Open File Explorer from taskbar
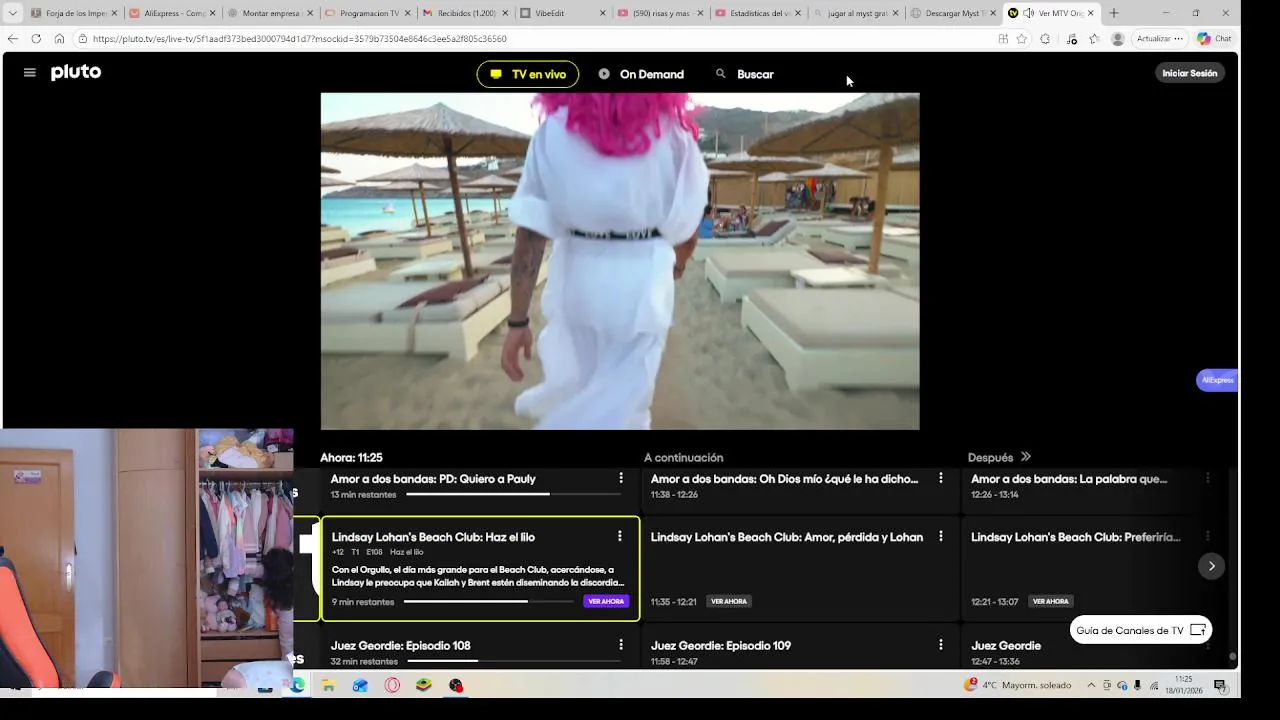 (328, 685)
